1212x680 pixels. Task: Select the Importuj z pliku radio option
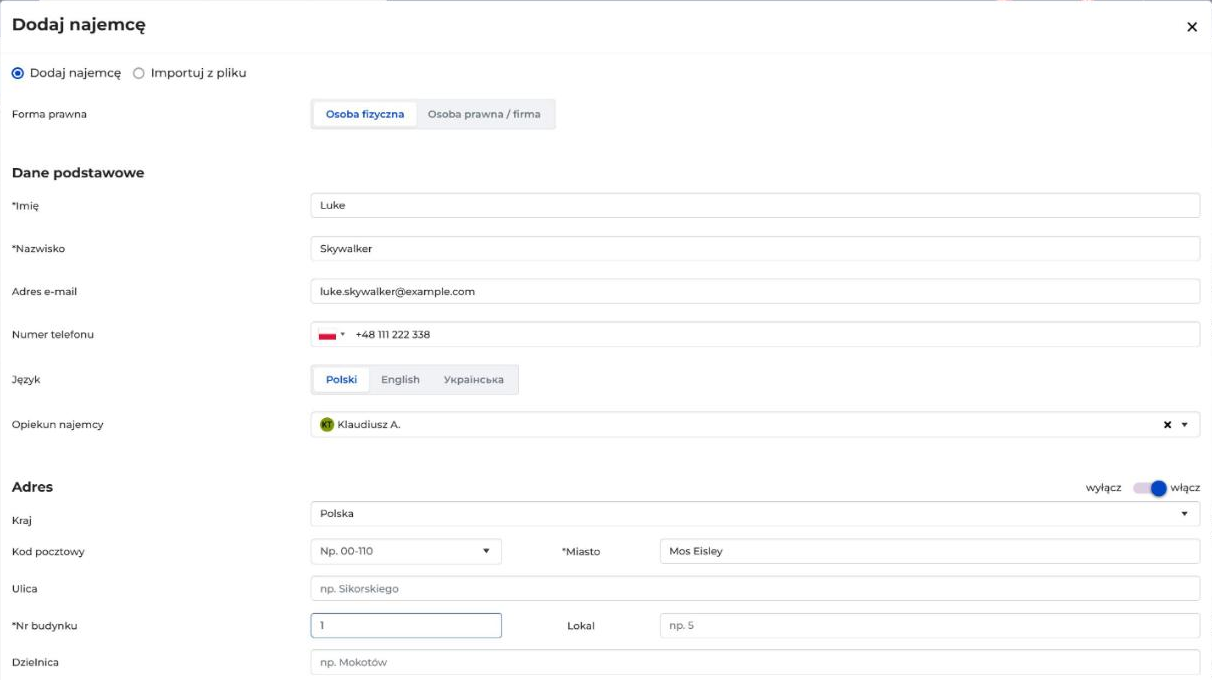(139, 73)
